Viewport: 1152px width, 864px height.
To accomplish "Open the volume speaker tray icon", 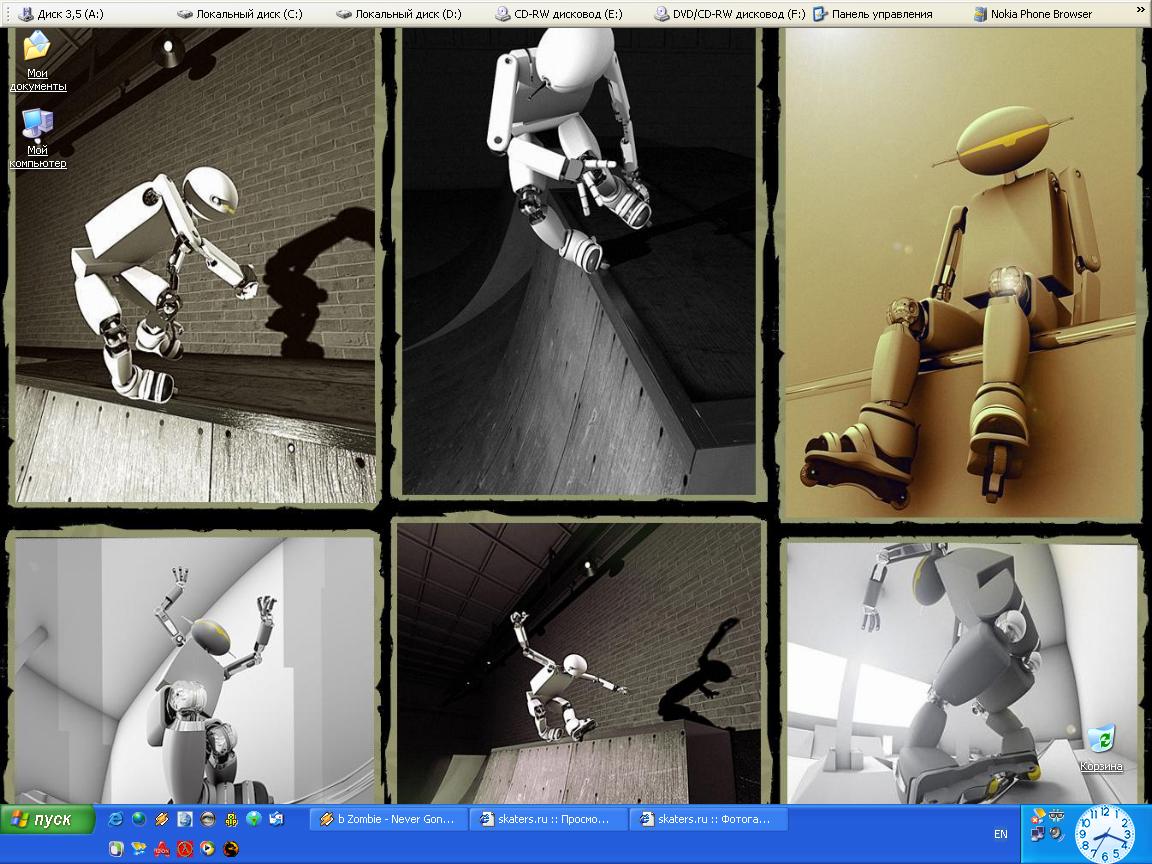I will (1056, 833).
